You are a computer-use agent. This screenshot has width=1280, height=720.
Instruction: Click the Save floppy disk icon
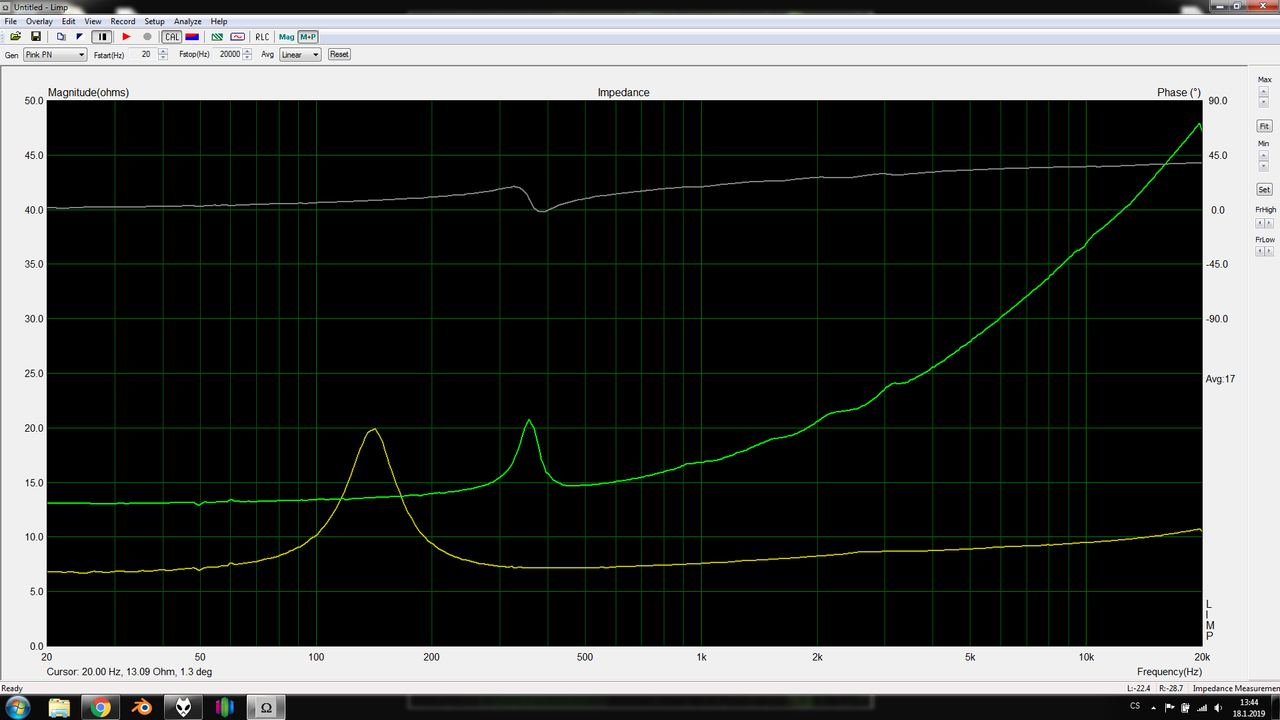36,37
